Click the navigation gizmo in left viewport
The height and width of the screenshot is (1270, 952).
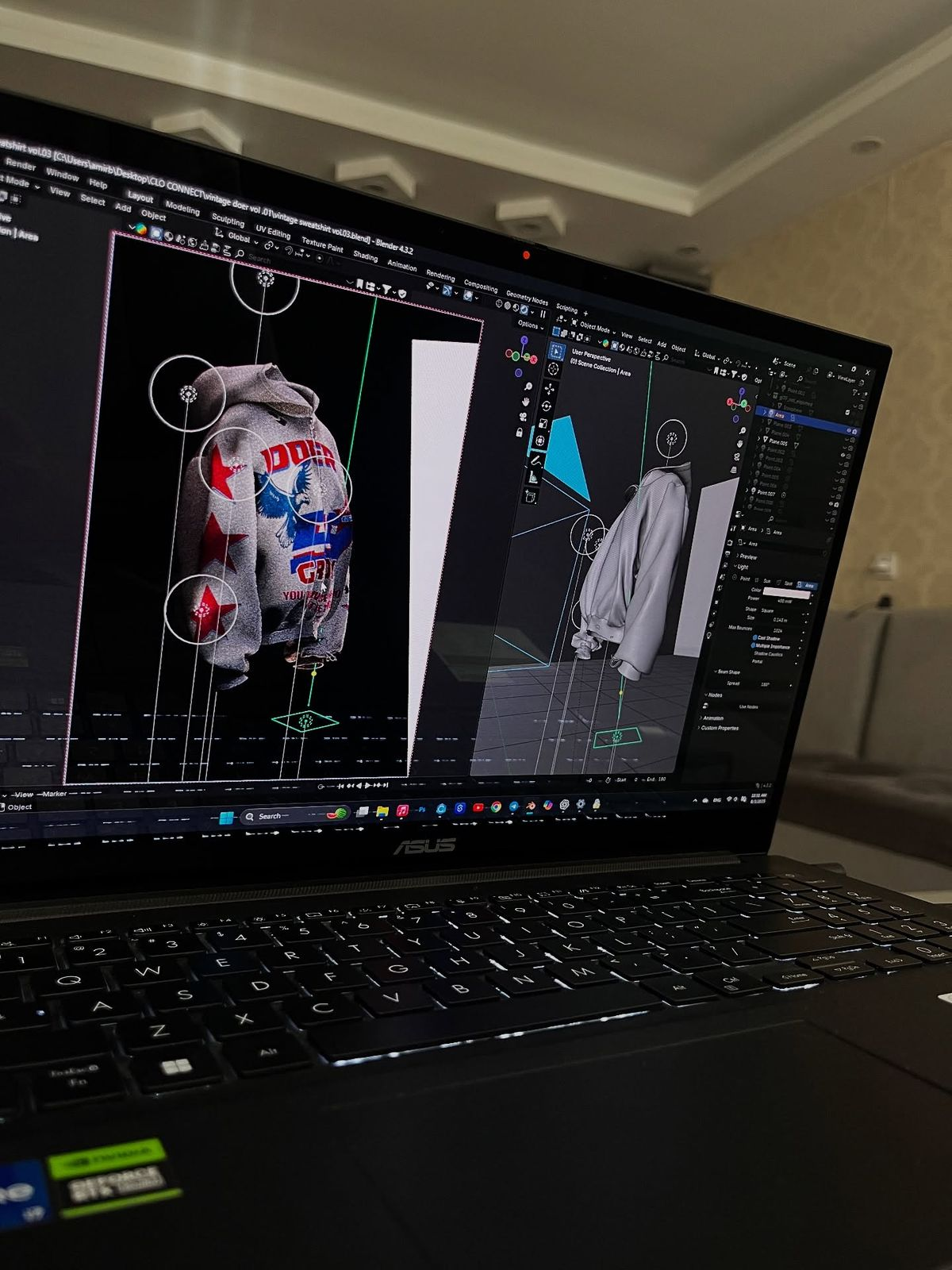tap(521, 356)
